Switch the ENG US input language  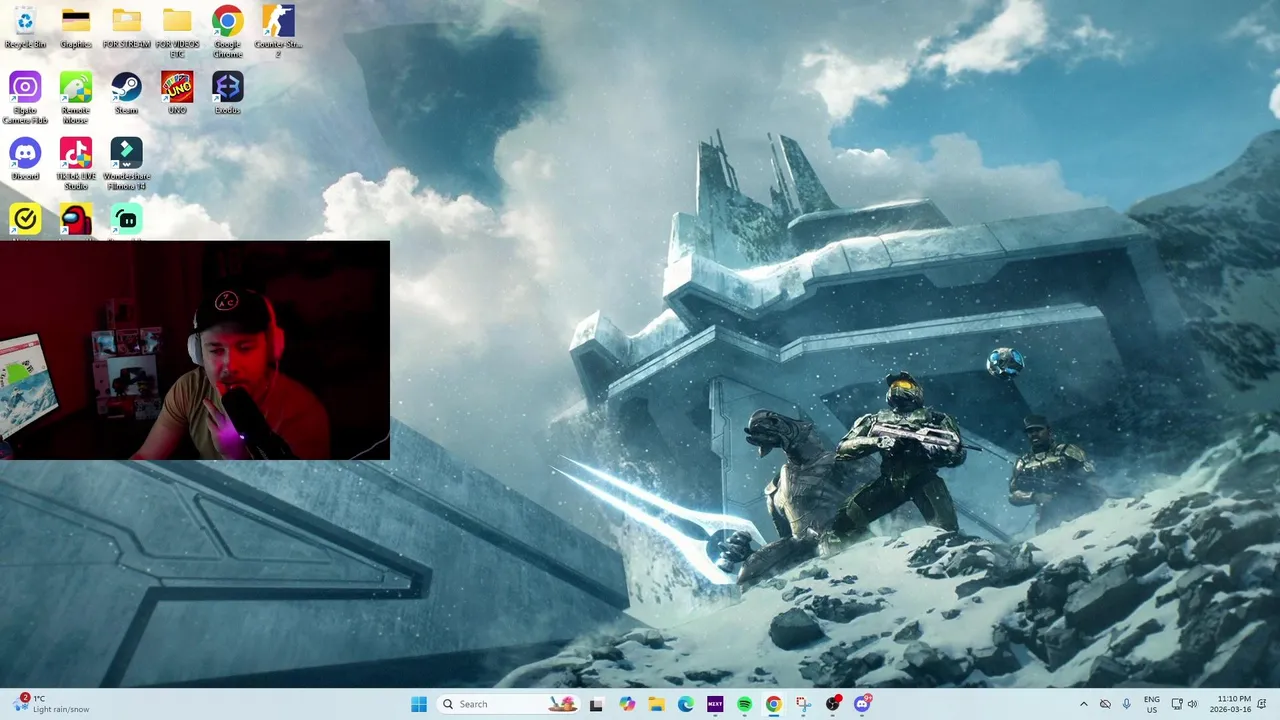[1152, 704]
